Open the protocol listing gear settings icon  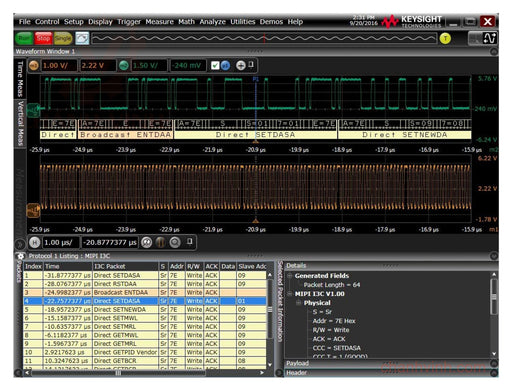[21, 256]
